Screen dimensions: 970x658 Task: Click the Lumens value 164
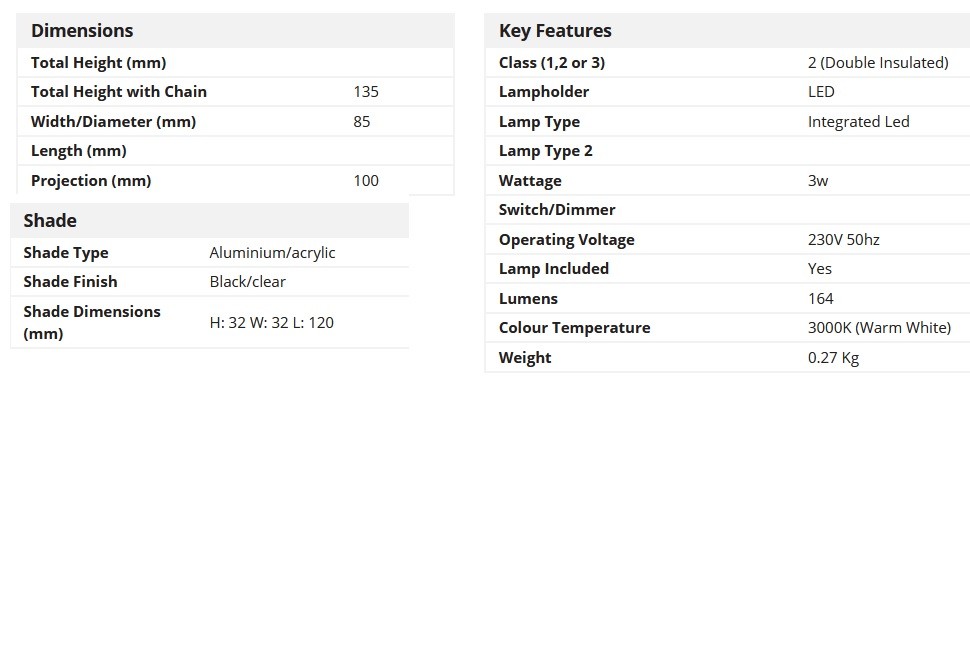coord(820,298)
